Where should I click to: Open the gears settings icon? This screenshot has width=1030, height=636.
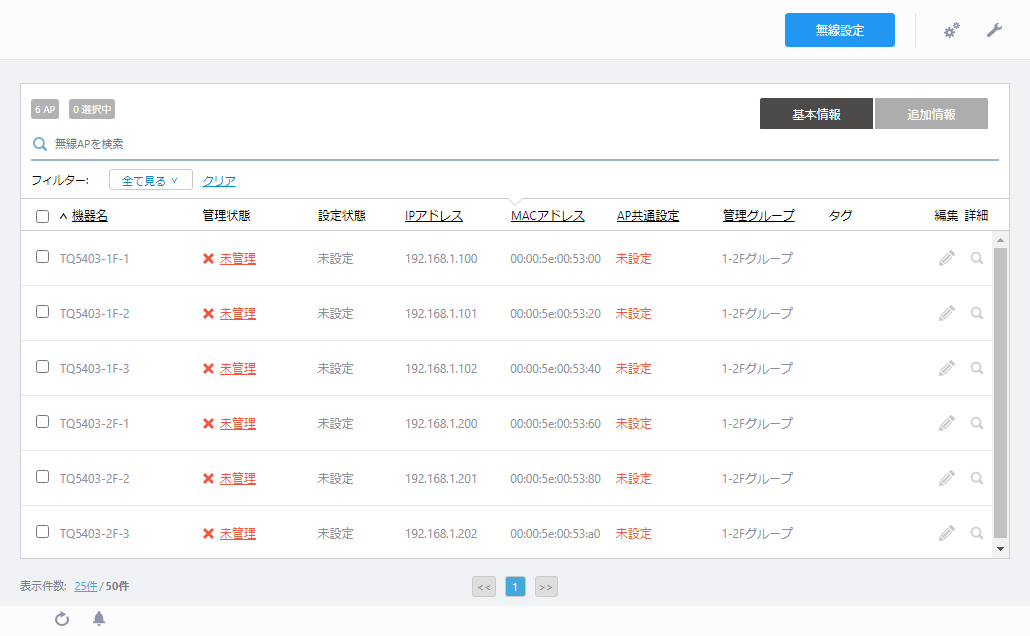[x=951, y=30]
